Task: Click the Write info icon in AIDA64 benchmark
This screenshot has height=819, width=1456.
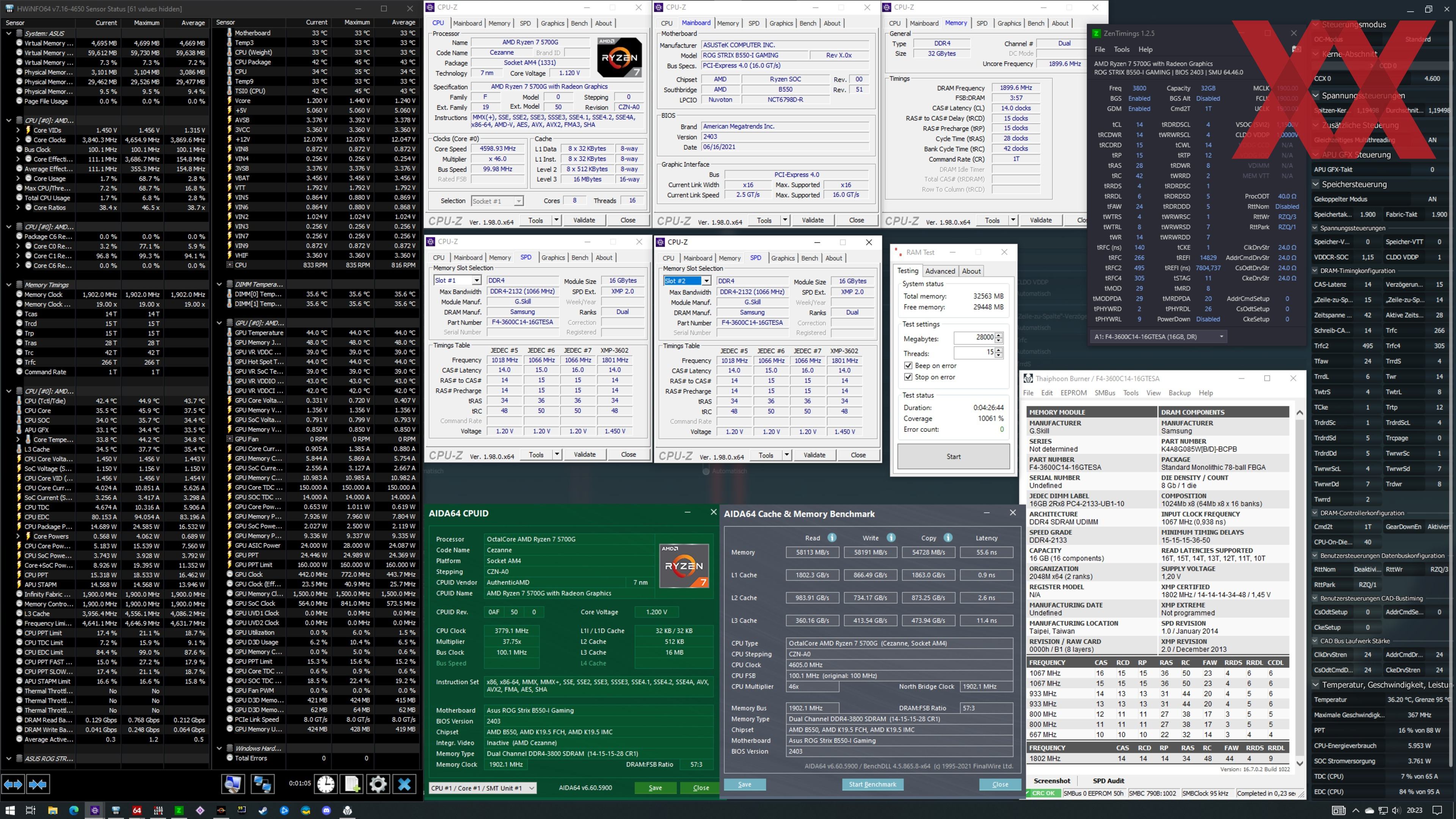Action: coord(891,538)
